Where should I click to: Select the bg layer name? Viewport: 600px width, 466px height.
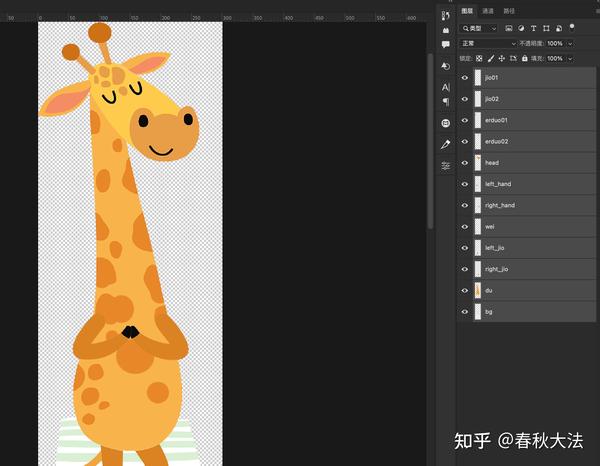pyautogui.click(x=489, y=312)
